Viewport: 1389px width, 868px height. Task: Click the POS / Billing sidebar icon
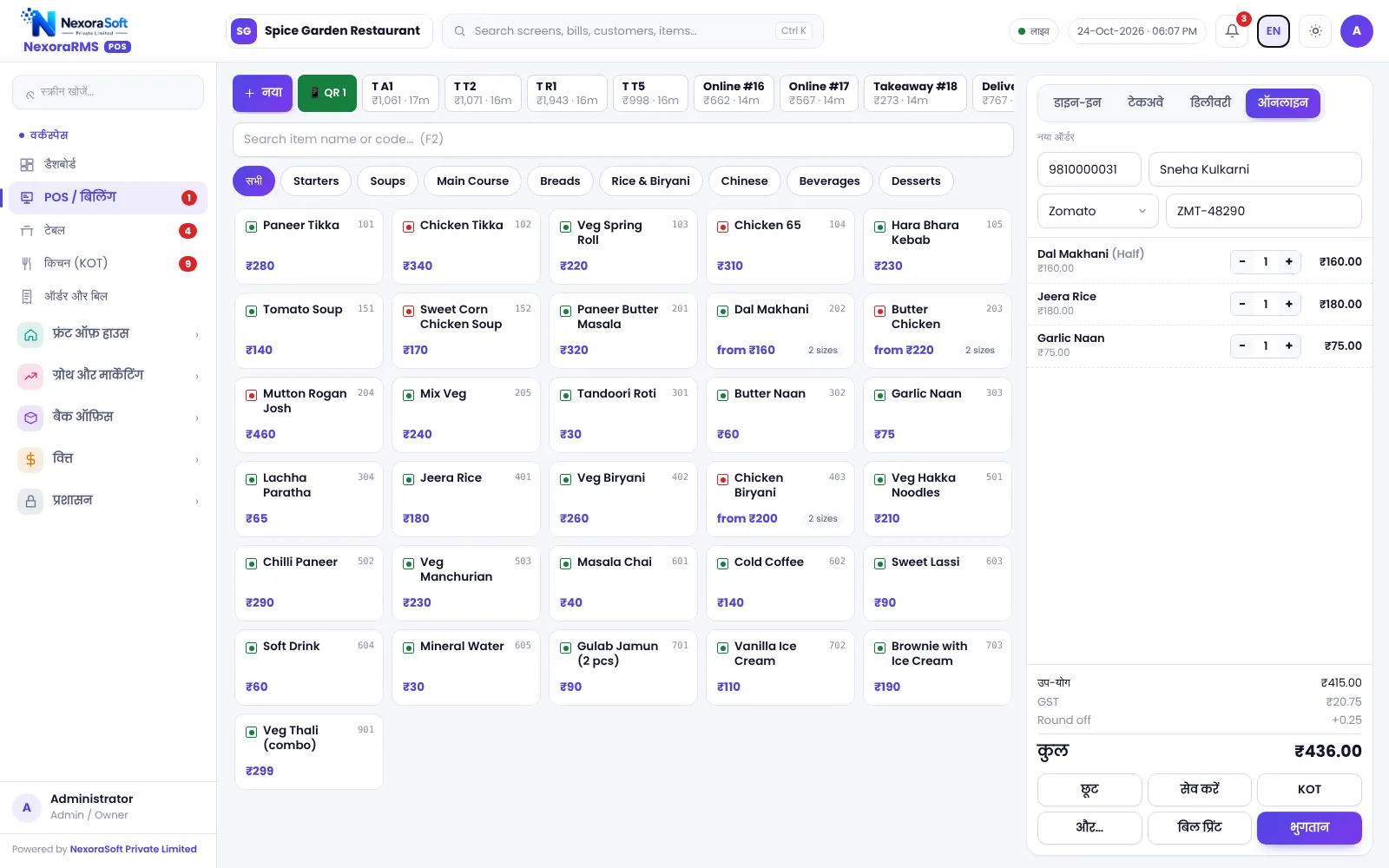pyautogui.click(x=27, y=198)
